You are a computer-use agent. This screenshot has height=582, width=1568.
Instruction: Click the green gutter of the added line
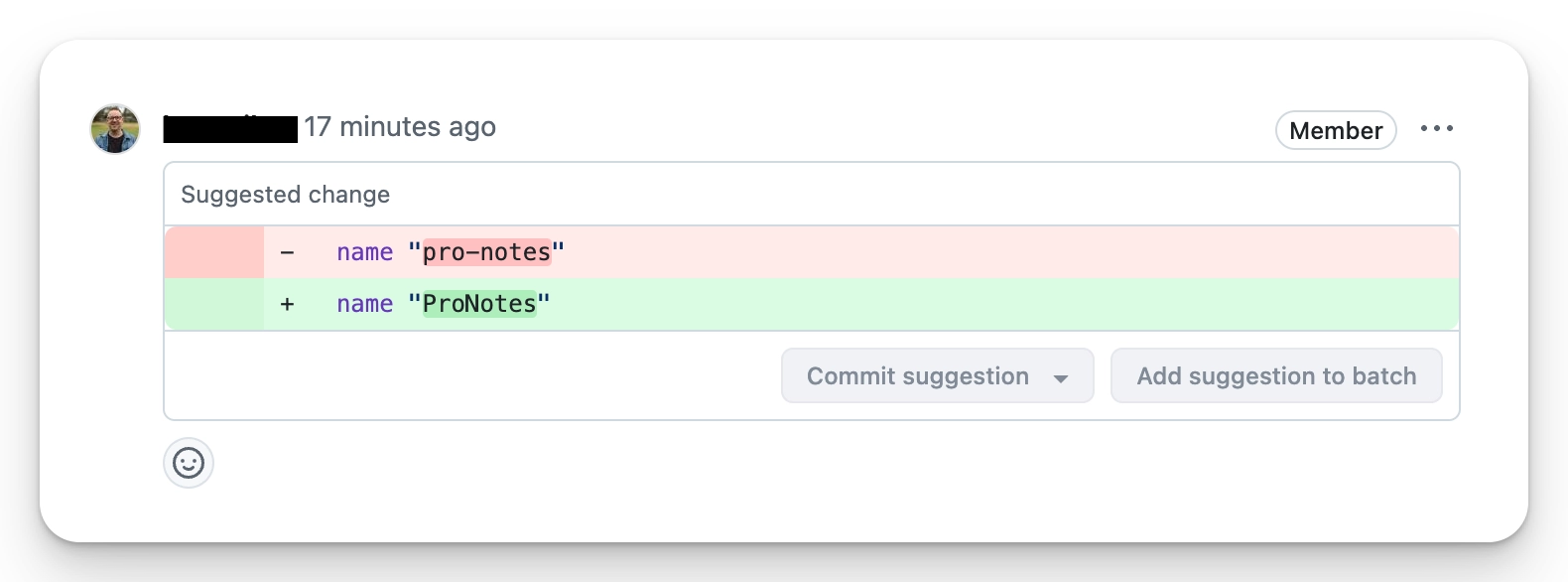click(x=214, y=304)
